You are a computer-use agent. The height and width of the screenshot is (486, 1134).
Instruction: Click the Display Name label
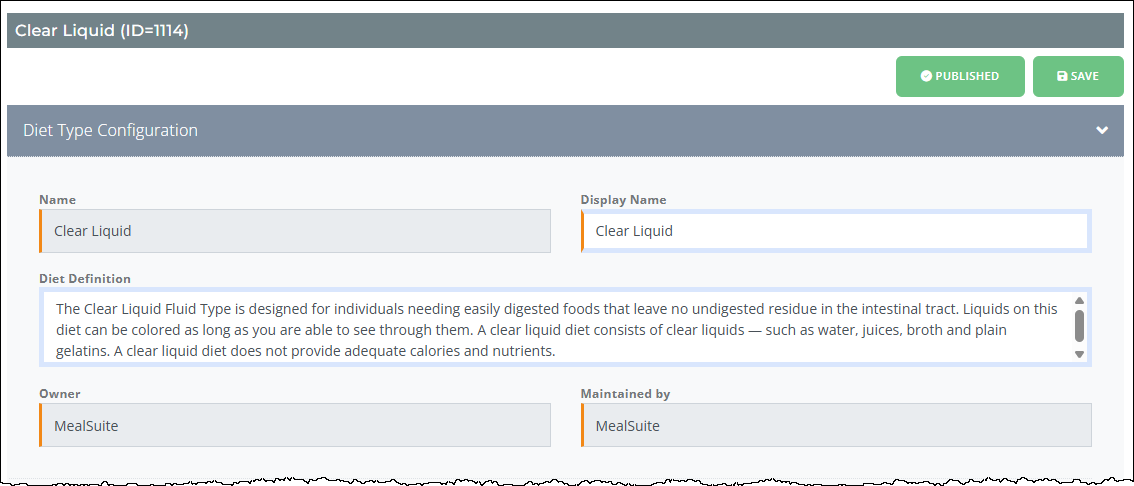[x=623, y=200]
